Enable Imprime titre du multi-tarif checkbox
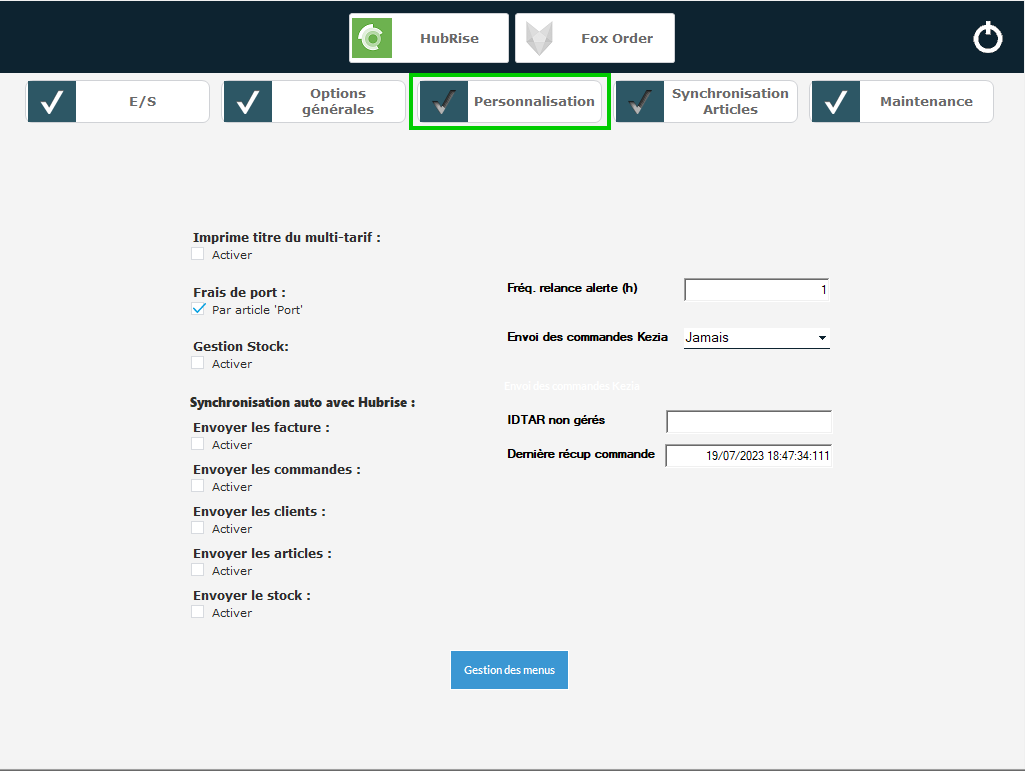This screenshot has width=1025, height=771. click(x=198, y=254)
